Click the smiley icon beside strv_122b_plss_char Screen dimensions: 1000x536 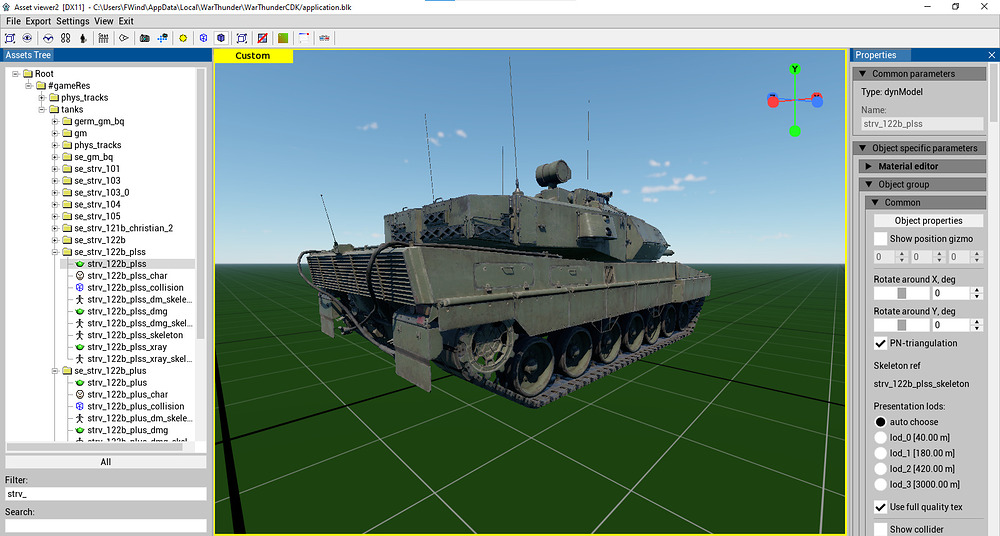[80, 276]
